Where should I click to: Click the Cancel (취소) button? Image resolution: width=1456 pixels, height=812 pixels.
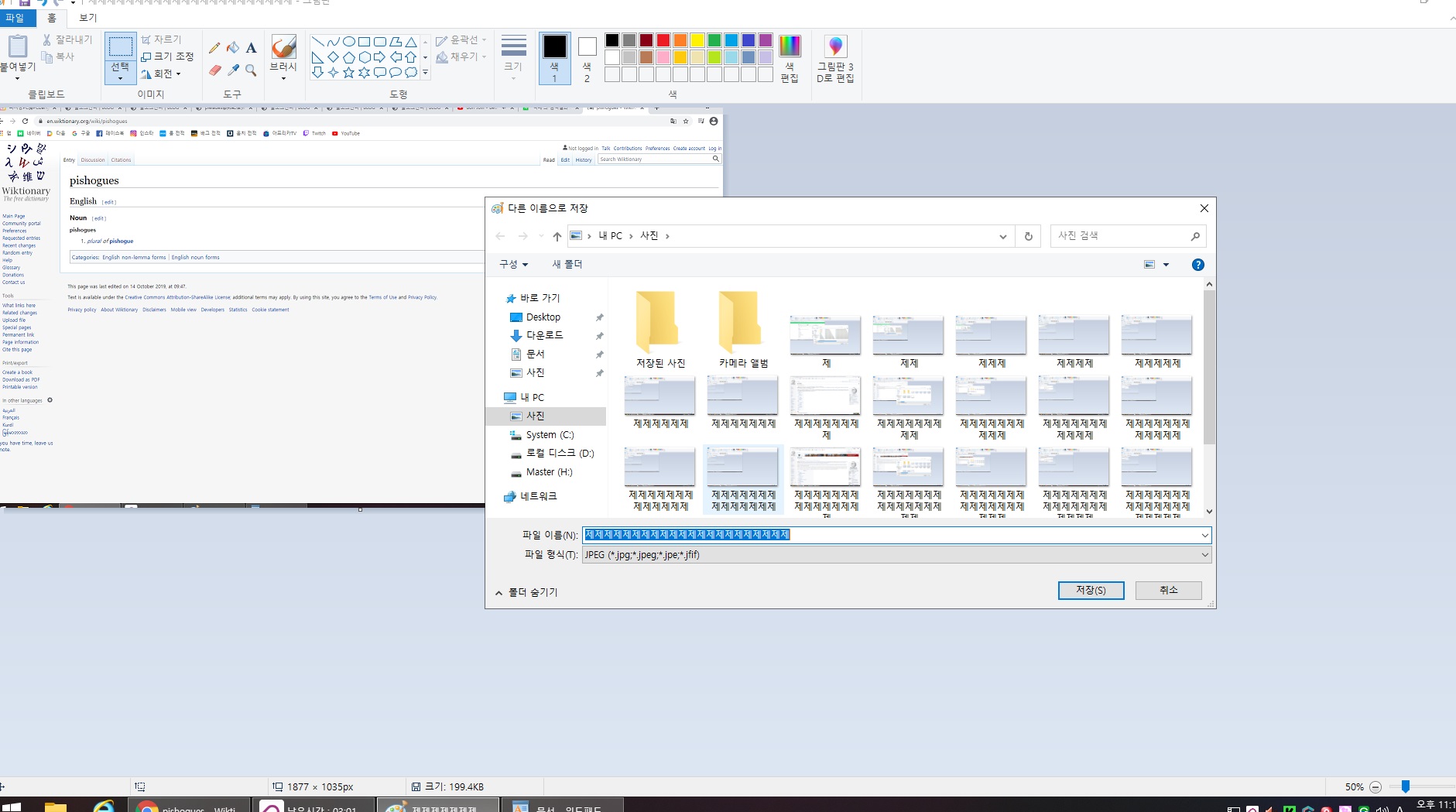click(1168, 590)
